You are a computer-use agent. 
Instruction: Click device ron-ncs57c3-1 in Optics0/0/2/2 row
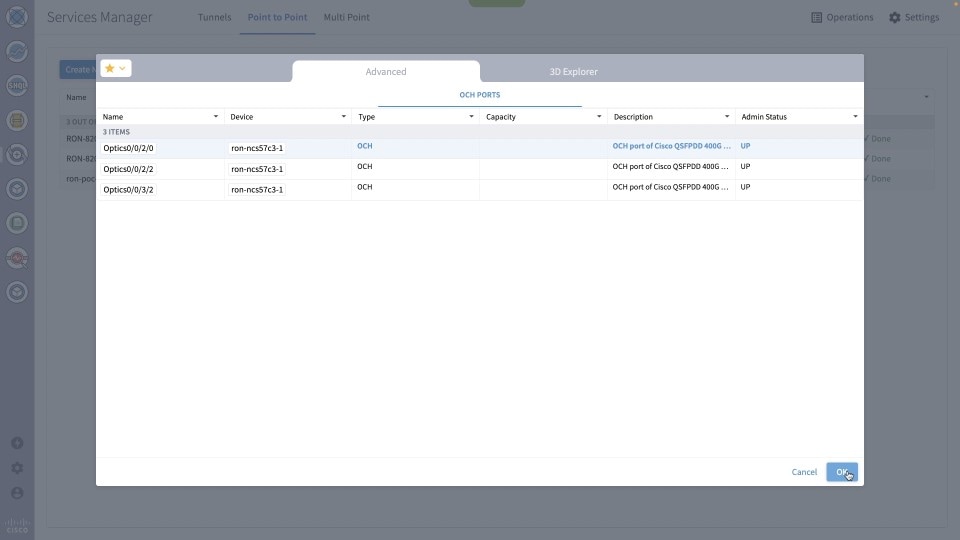point(257,169)
